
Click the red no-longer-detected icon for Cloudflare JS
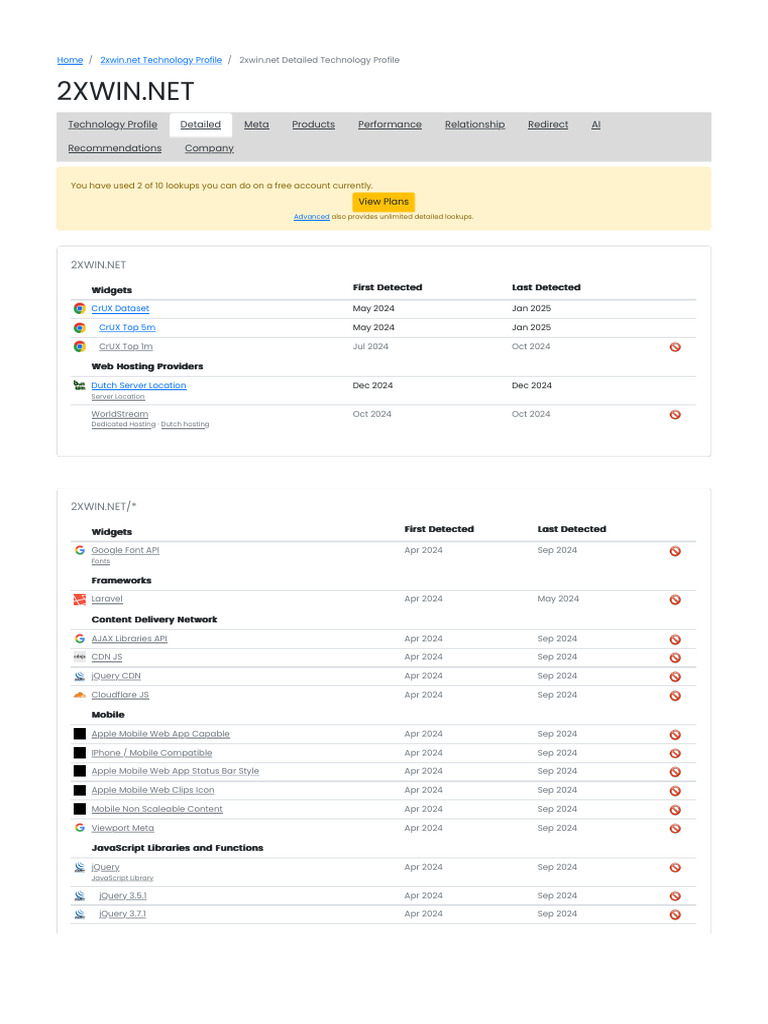point(675,696)
